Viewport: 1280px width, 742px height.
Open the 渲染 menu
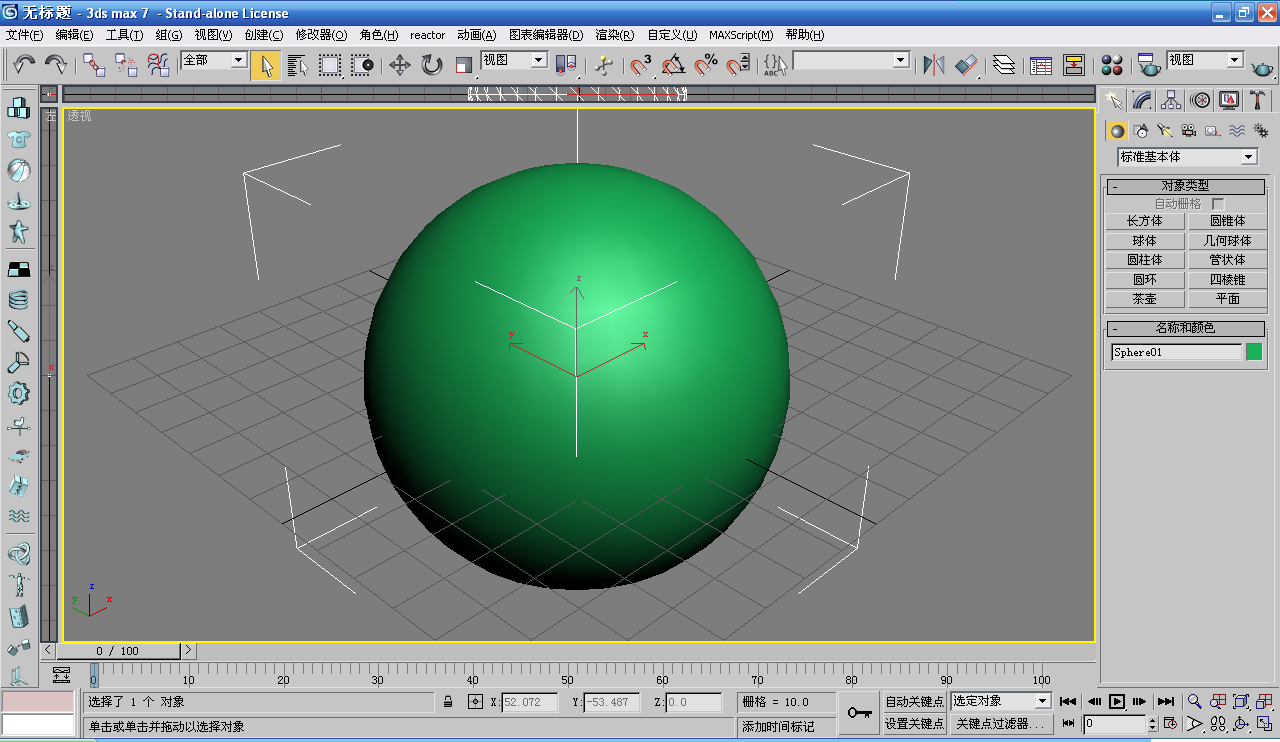[614, 35]
